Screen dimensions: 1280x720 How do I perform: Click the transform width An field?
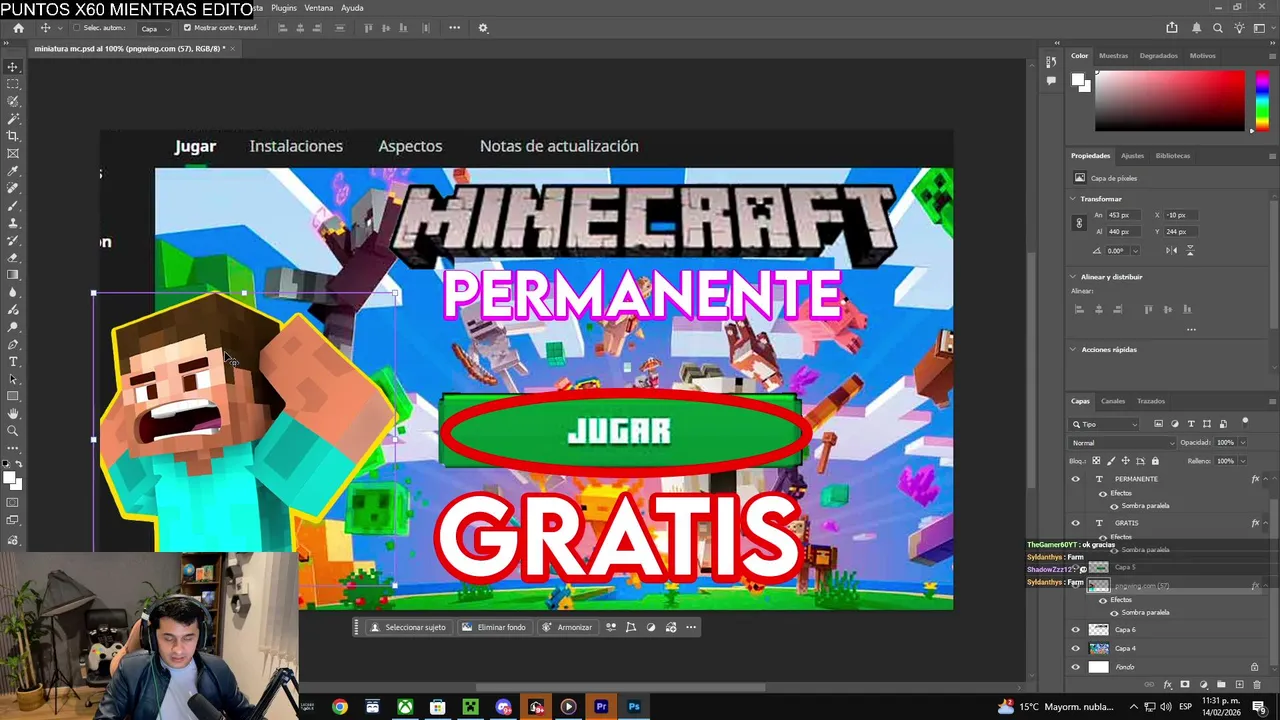[x=1124, y=215]
